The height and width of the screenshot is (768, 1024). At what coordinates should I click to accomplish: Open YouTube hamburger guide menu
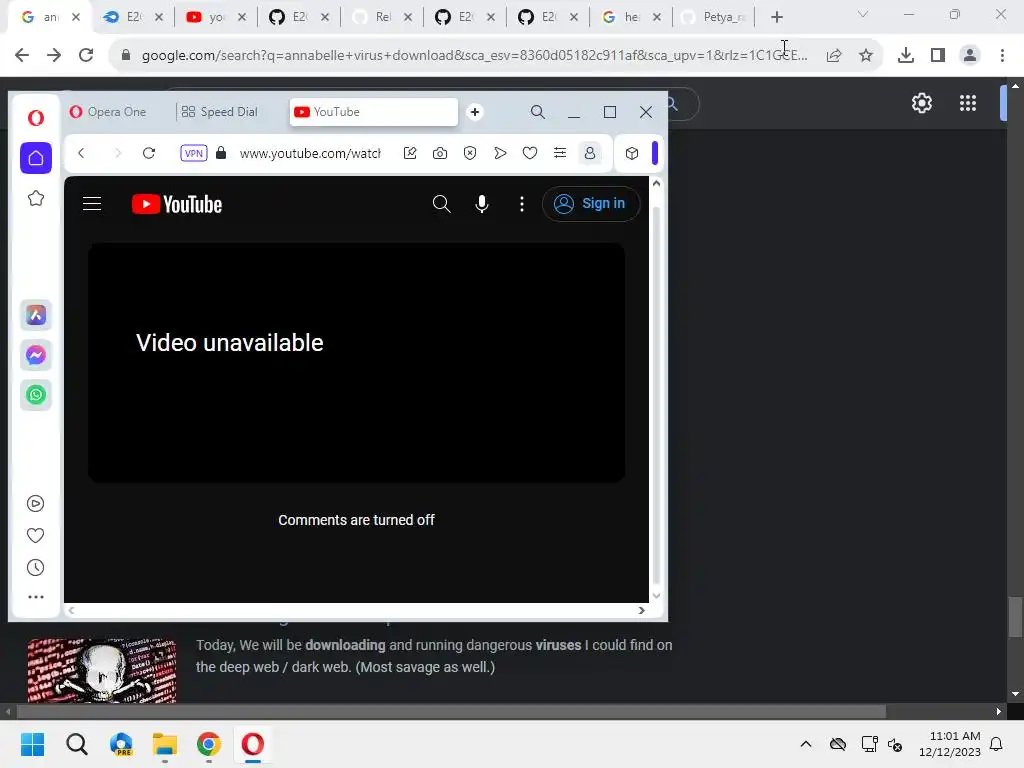point(92,204)
